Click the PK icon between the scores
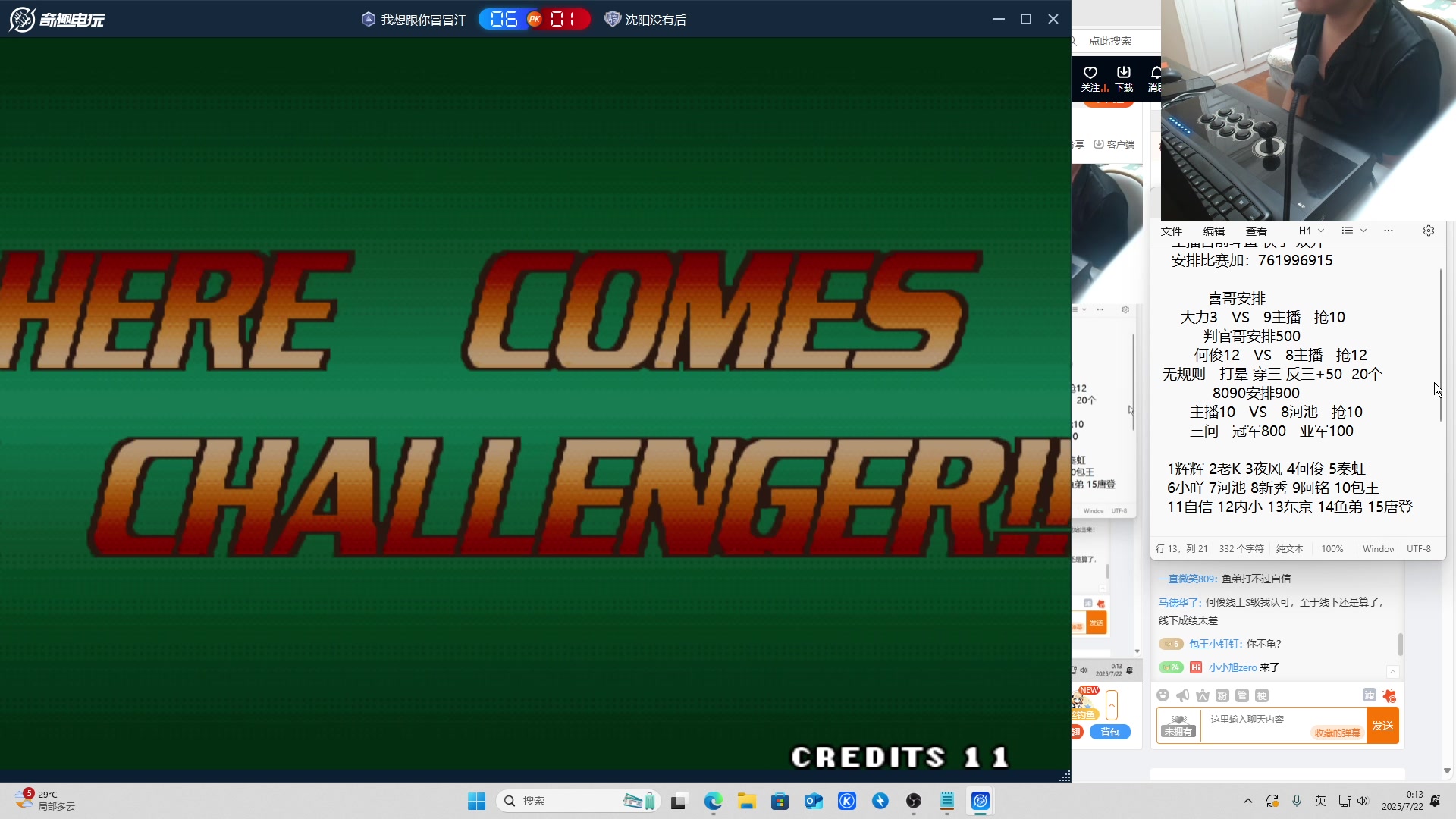 (x=535, y=19)
